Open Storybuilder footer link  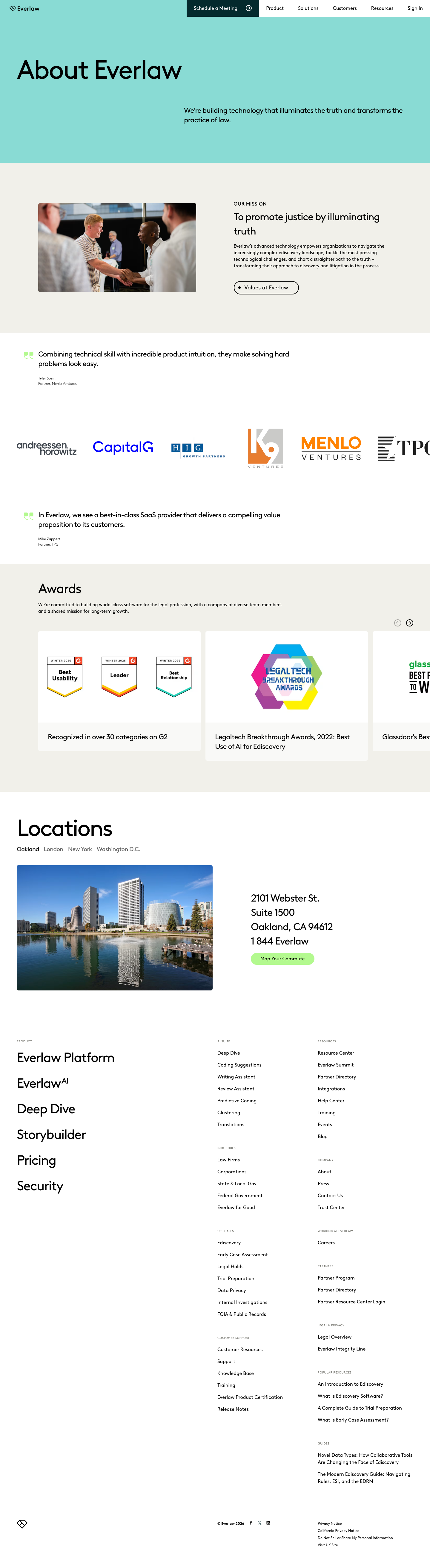click(52, 1135)
